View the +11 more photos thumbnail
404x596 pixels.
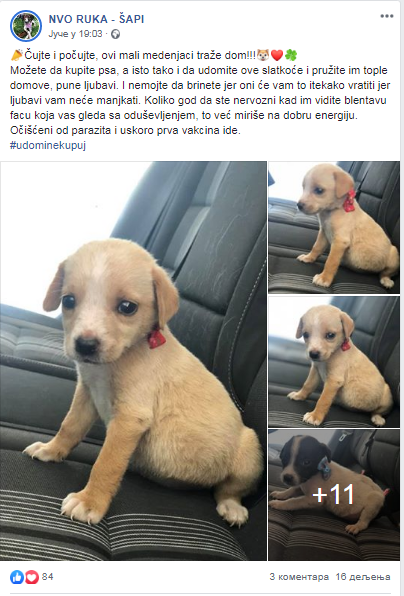pyautogui.click(x=334, y=495)
